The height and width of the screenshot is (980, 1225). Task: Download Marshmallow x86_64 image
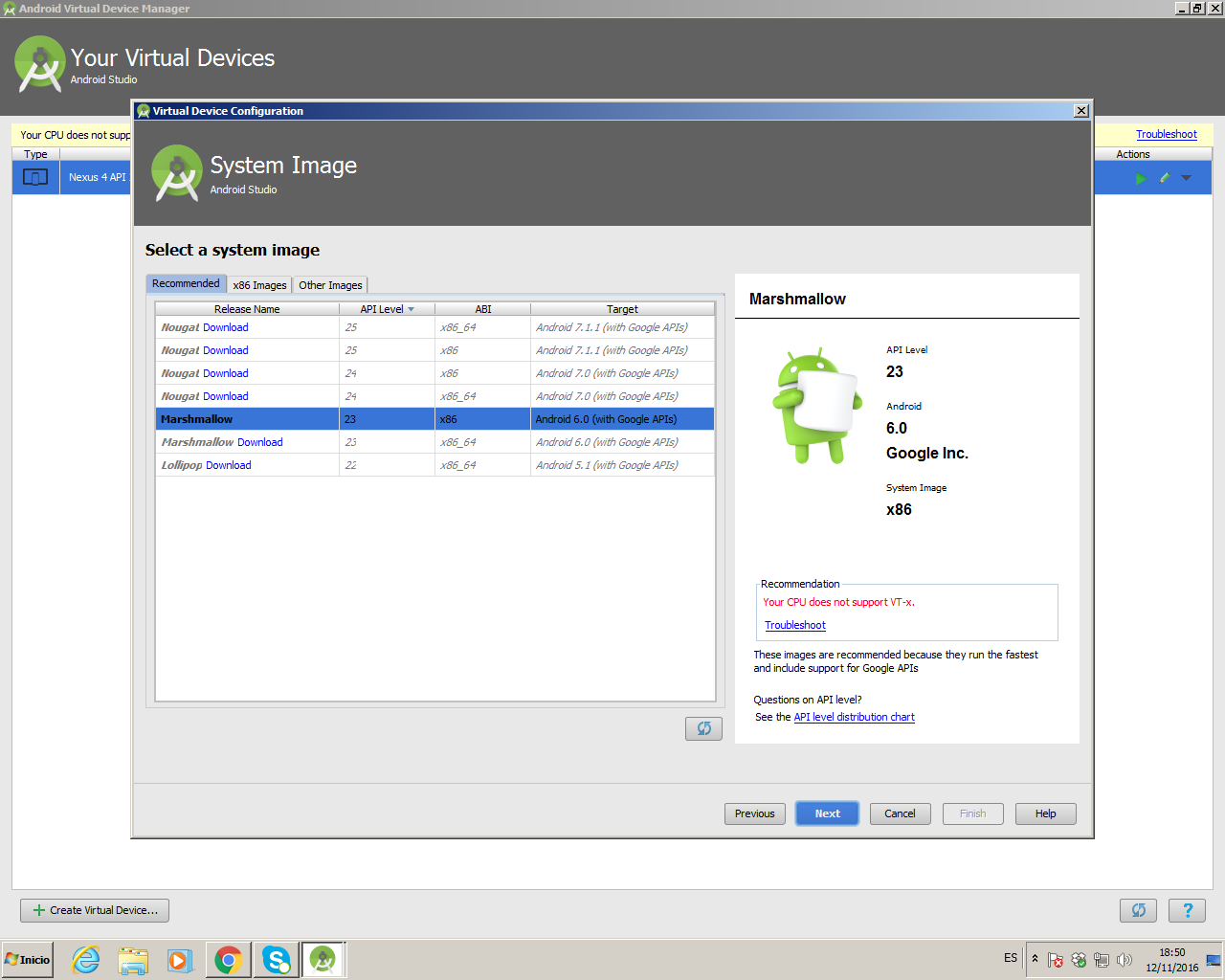pyautogui.click(x=260, y=442)
